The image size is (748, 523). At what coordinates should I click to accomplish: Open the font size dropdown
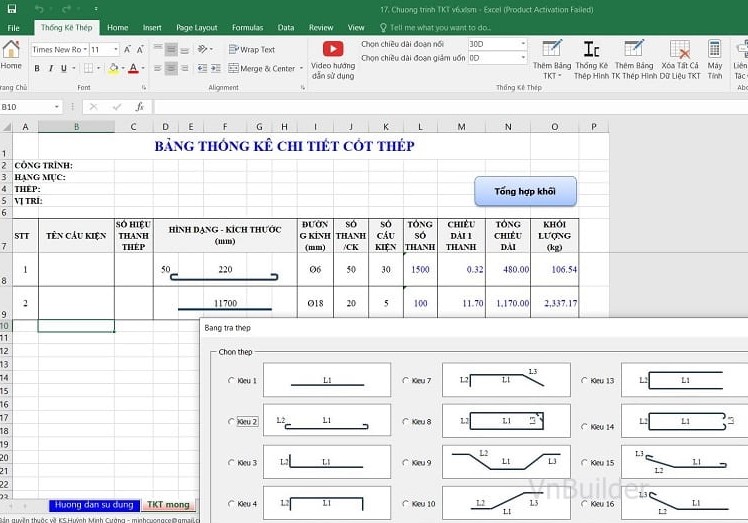116,49
